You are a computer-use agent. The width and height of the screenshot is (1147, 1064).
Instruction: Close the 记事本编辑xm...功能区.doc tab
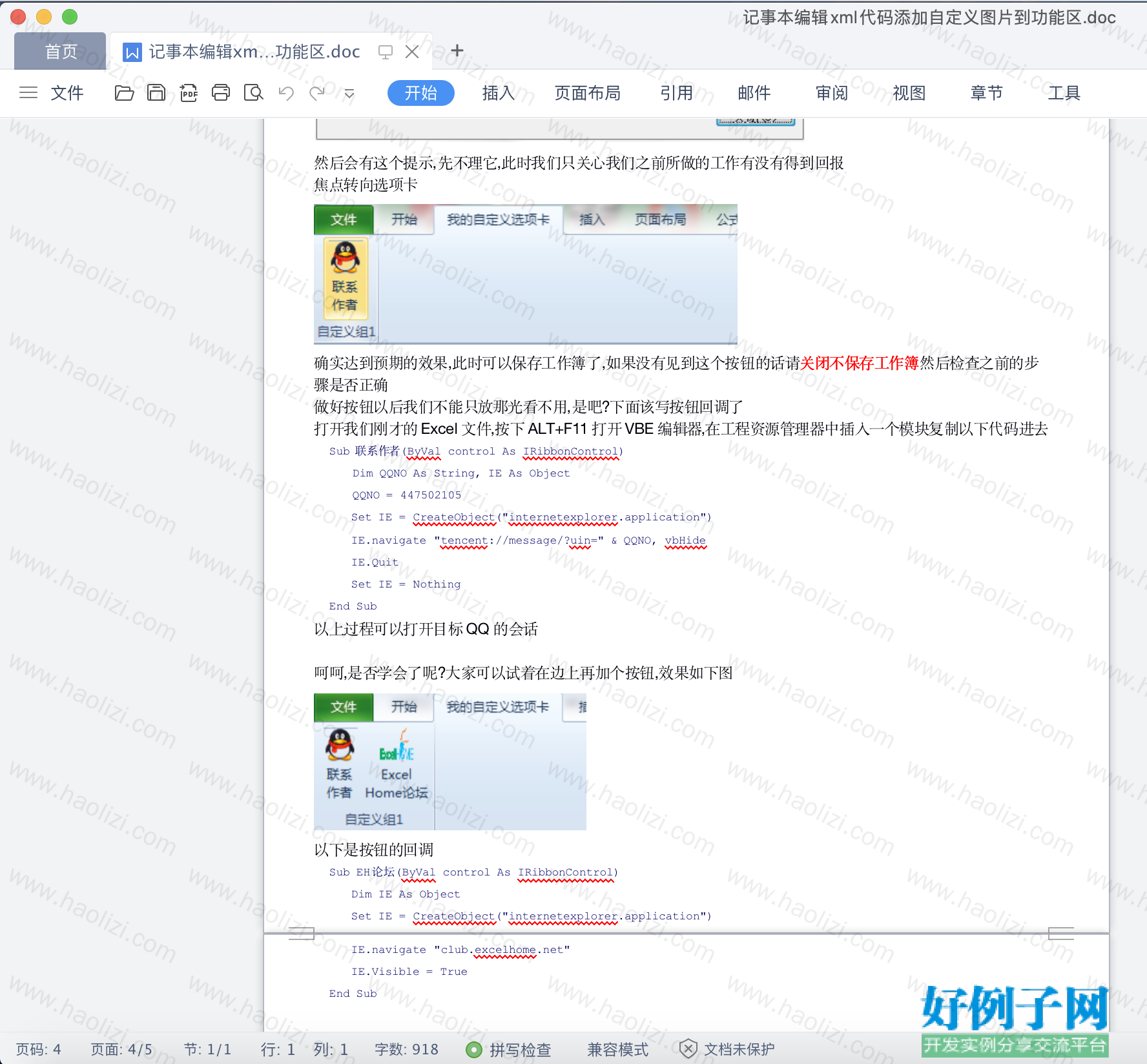click(412, 52)
